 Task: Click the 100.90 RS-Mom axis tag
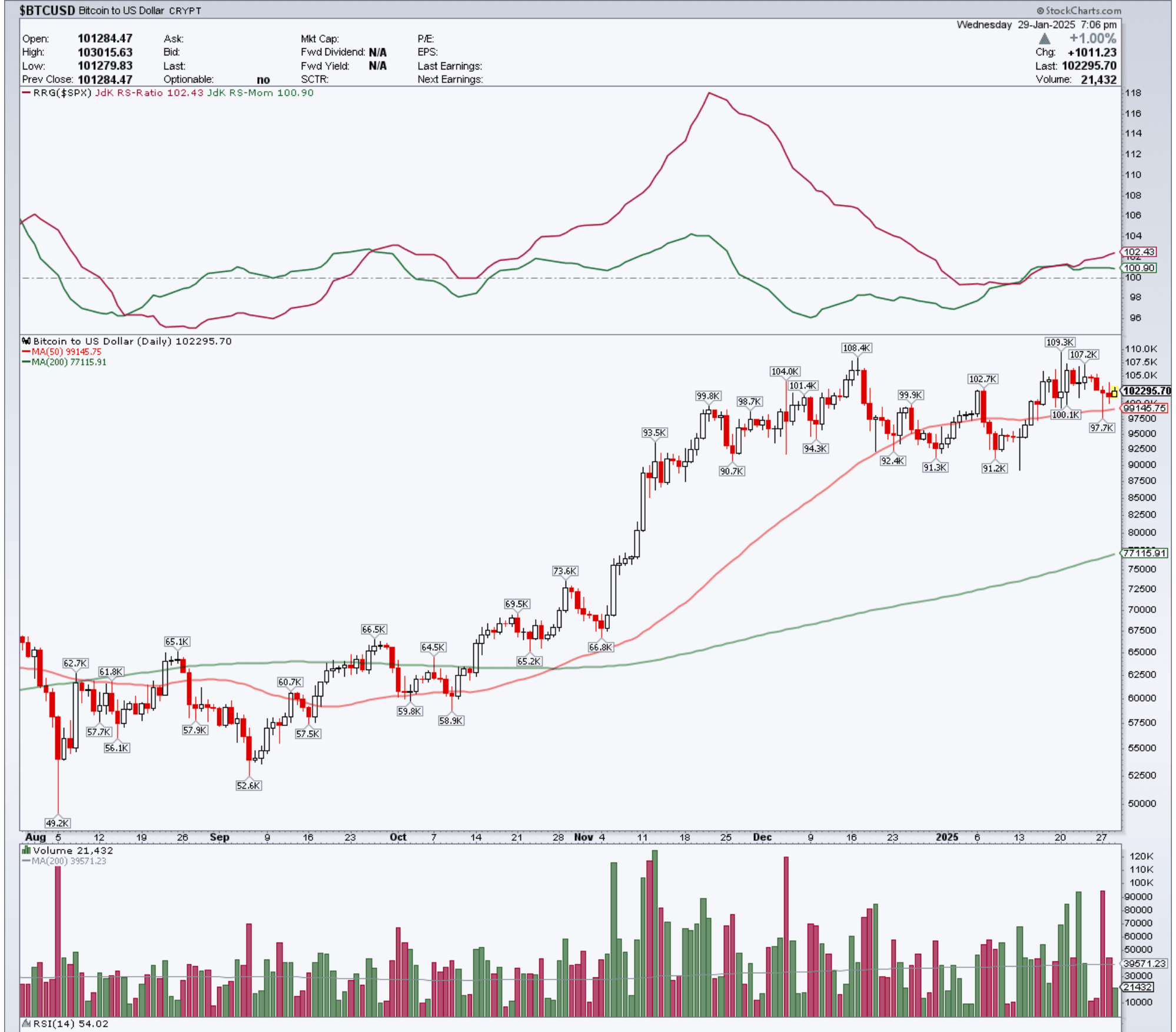pos(1139,268)
